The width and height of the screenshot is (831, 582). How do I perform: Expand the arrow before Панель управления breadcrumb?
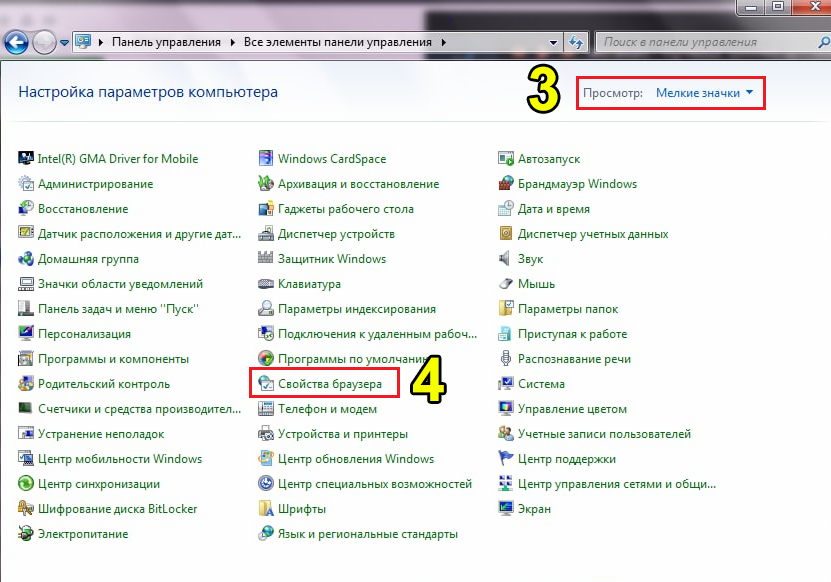click(101, 42)
